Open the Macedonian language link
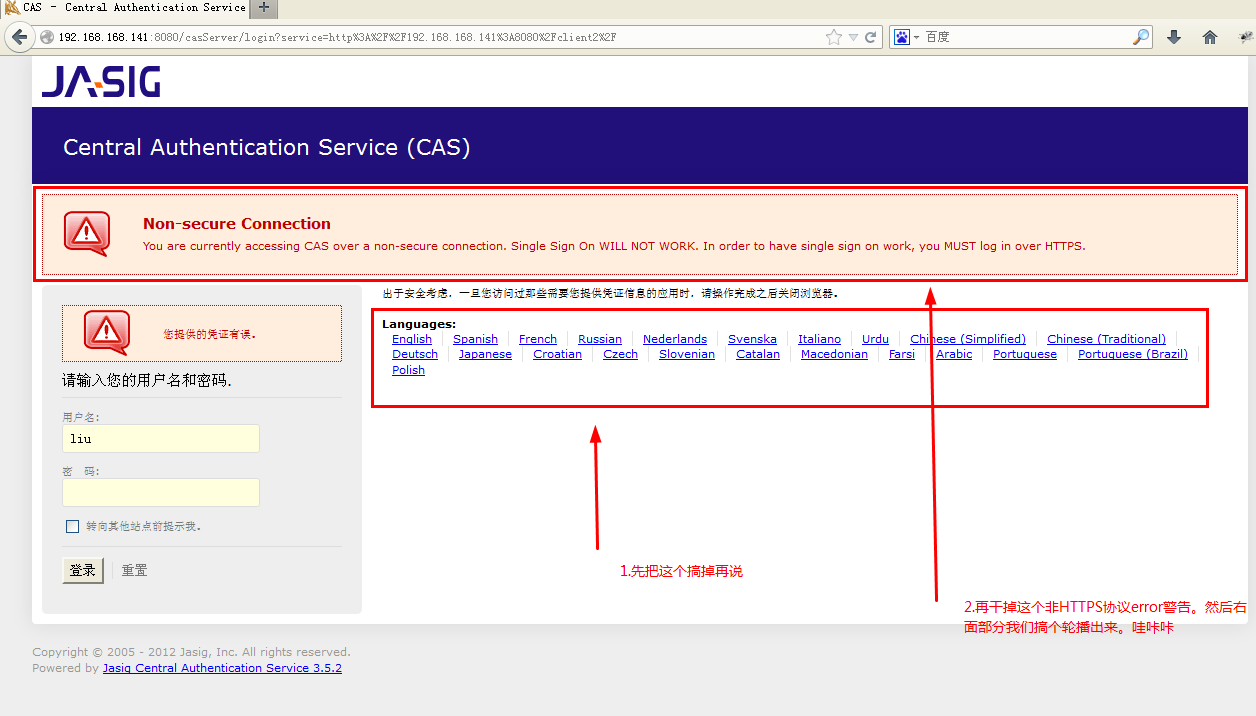Viewport: 1256px width, 716px height. point(834,354)
